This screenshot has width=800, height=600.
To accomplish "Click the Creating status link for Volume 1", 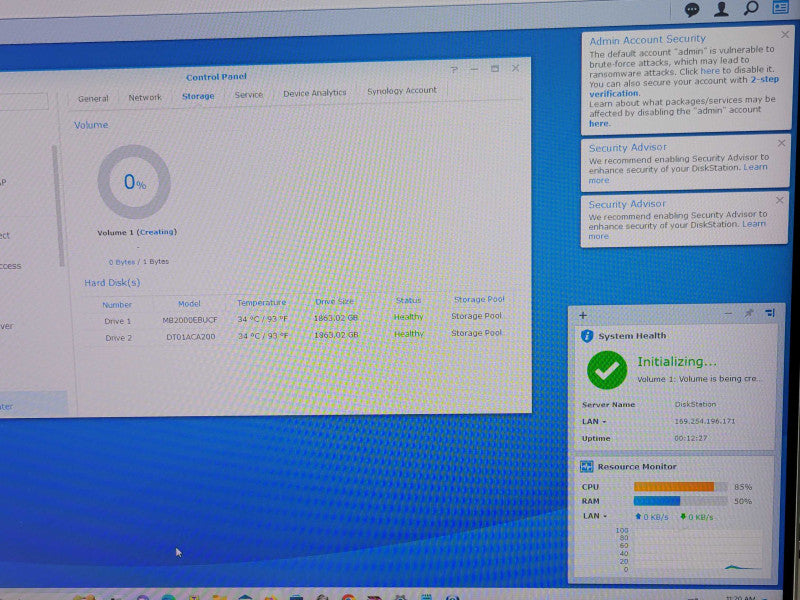I will (x=157, y=232).
